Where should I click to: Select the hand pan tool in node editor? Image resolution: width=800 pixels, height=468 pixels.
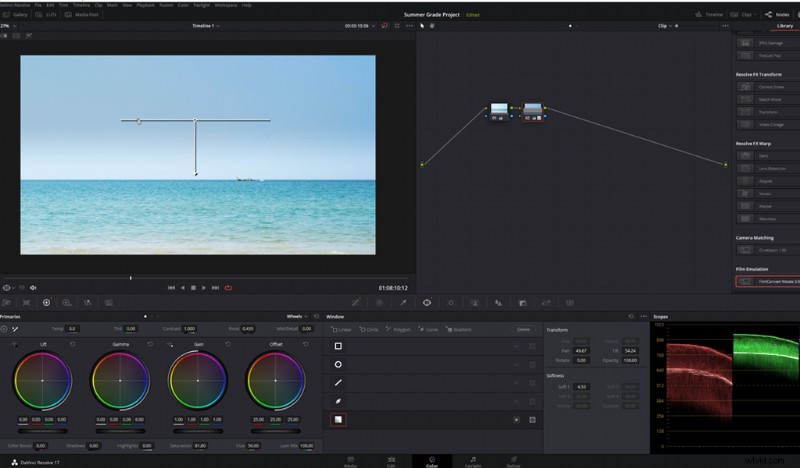432,26
